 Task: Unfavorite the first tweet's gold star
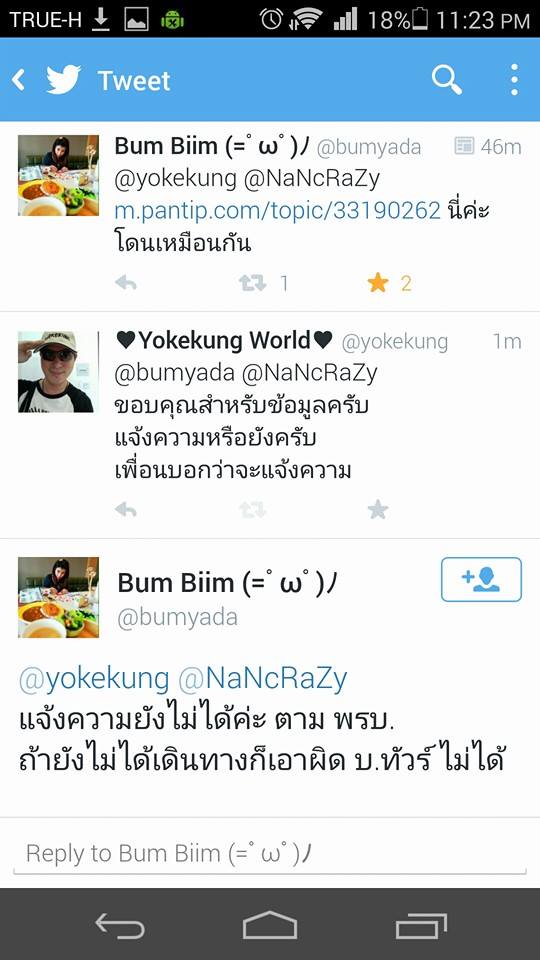[378, 283]
